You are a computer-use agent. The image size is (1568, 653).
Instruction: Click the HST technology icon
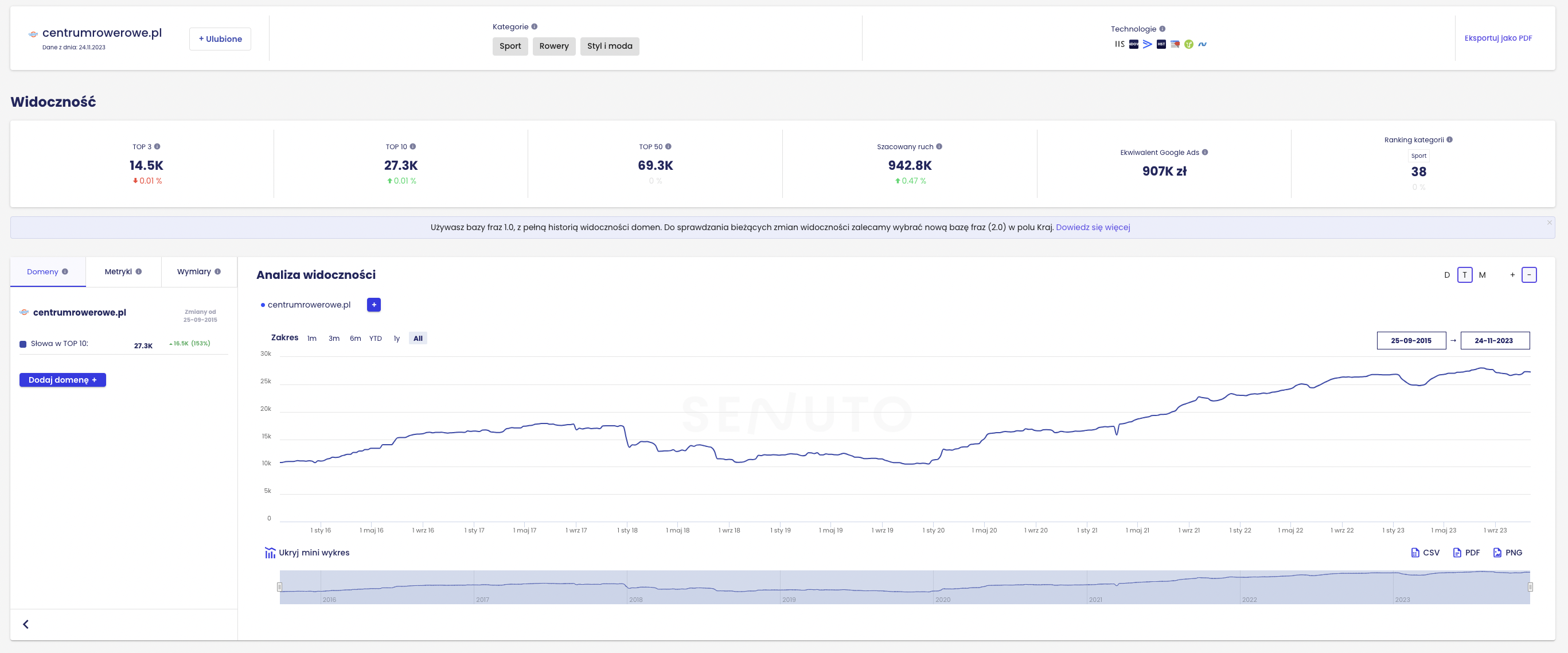point(1161,44)
